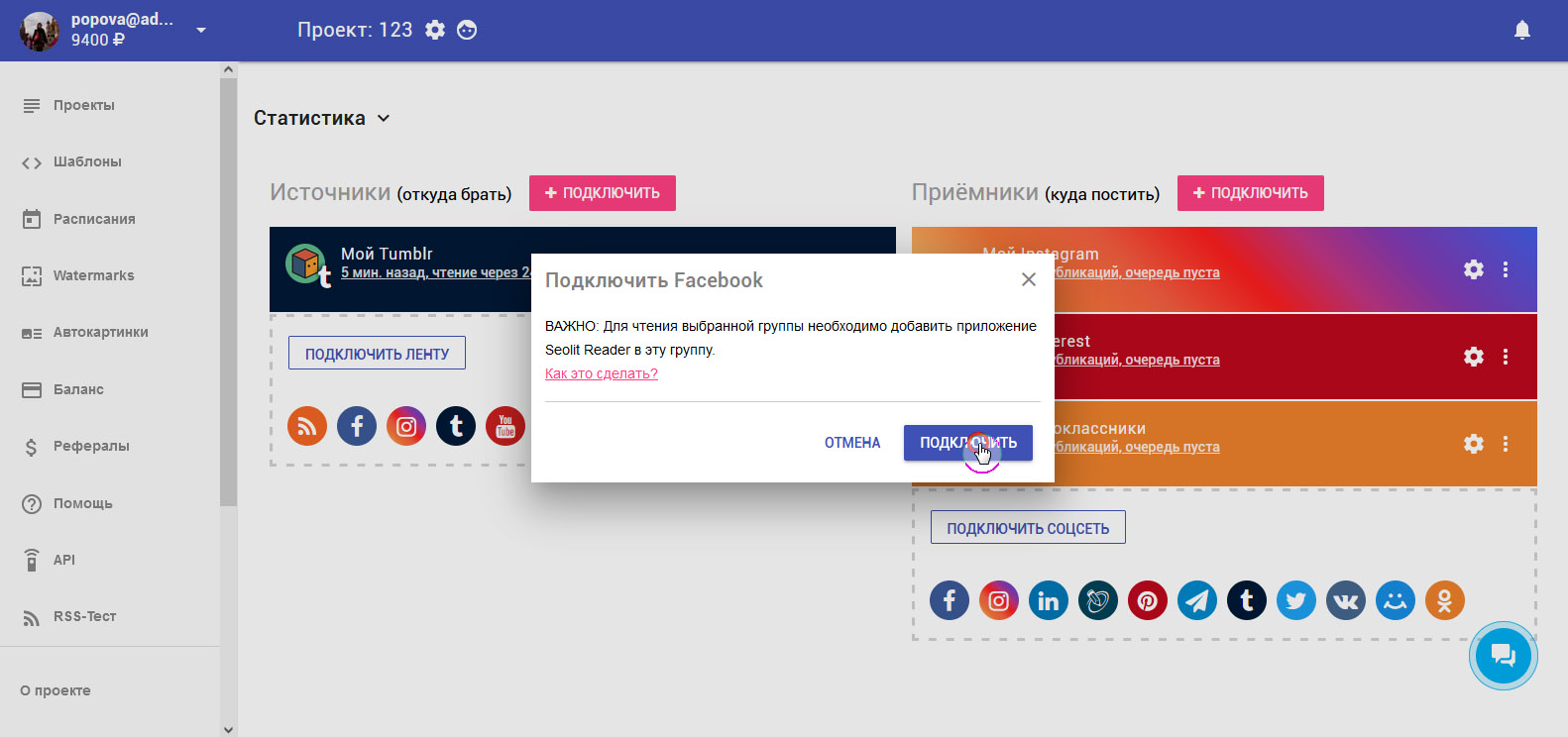Select the Telegram network icon
1568x737 pixels.
[x=1197, y=600]
